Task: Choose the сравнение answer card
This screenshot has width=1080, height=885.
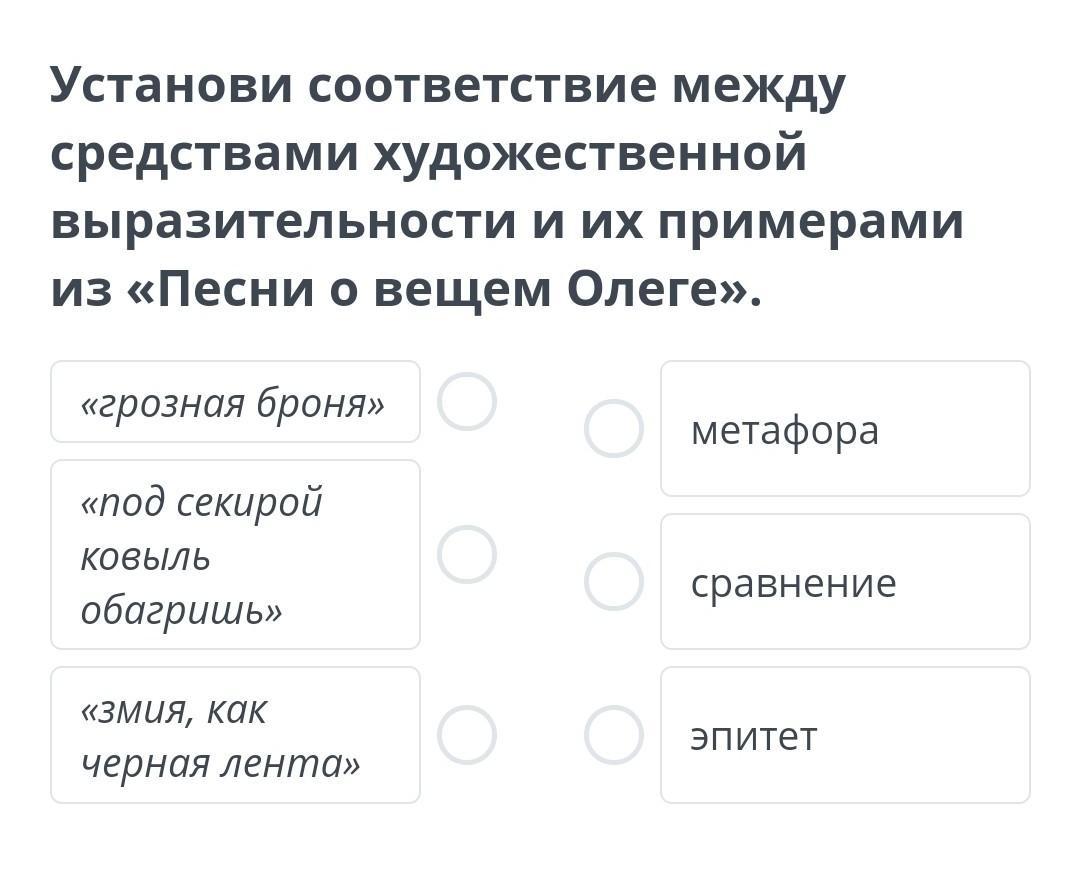Action: tap(845, 581)
